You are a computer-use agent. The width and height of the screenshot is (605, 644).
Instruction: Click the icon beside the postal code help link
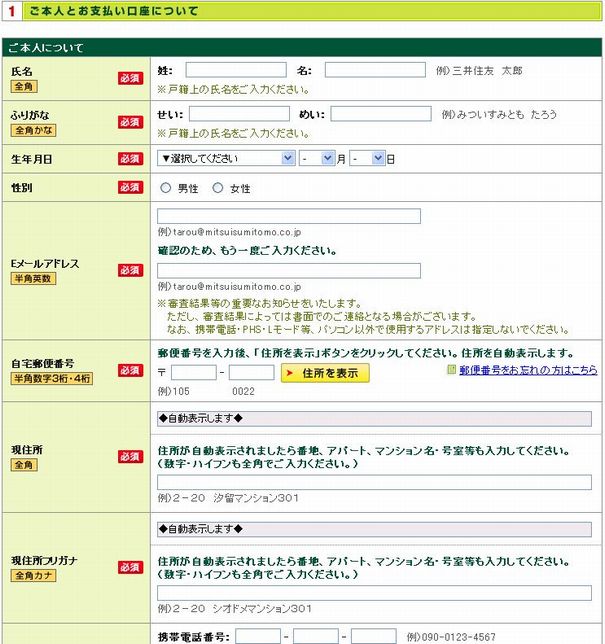(452, 369)
